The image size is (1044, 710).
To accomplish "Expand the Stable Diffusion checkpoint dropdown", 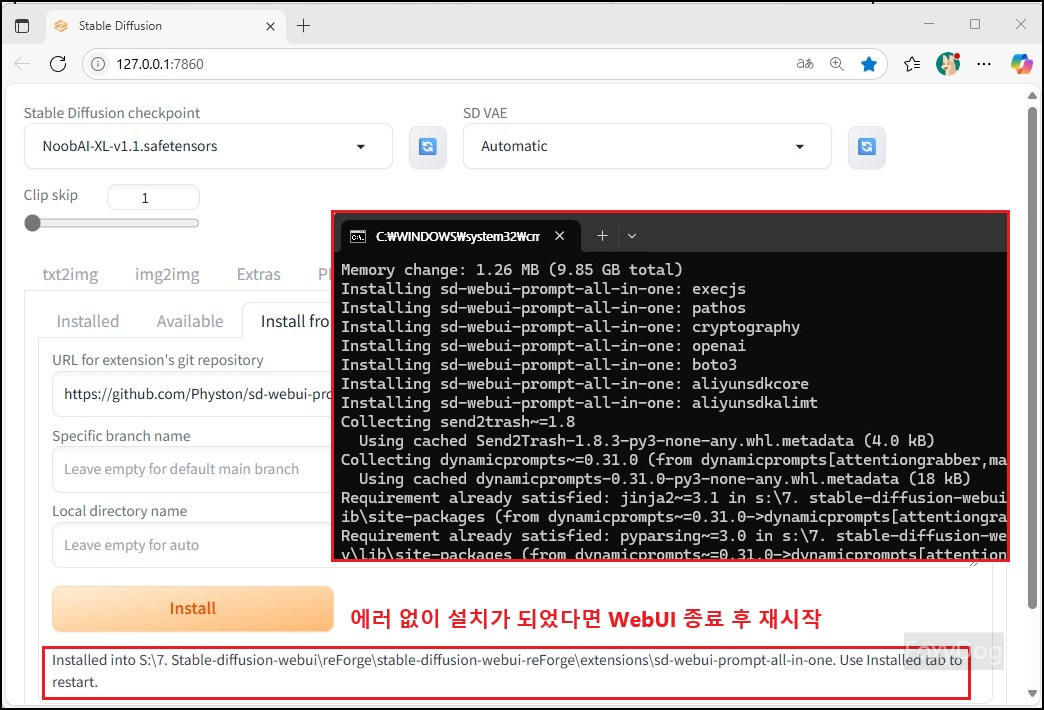I will 208,146.
